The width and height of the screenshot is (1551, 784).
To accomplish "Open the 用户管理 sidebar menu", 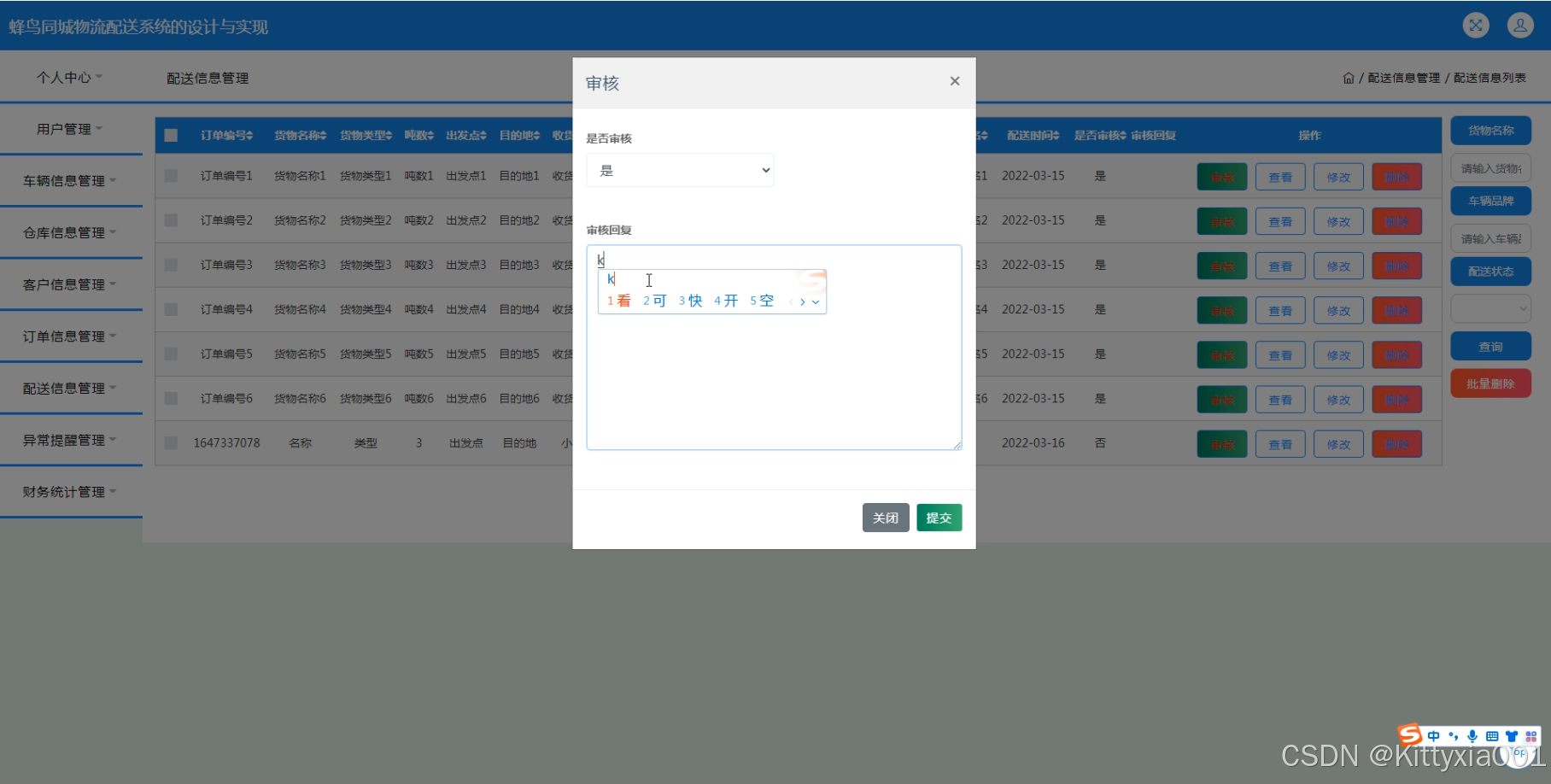I will pyautogui.click(x=70, y=129).
